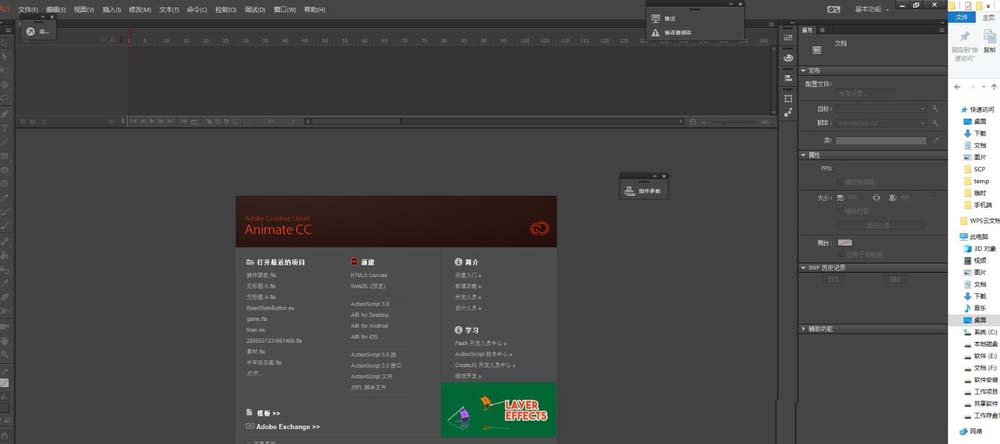Create a new HTML5 Canvas document

(x=369, y=276)
